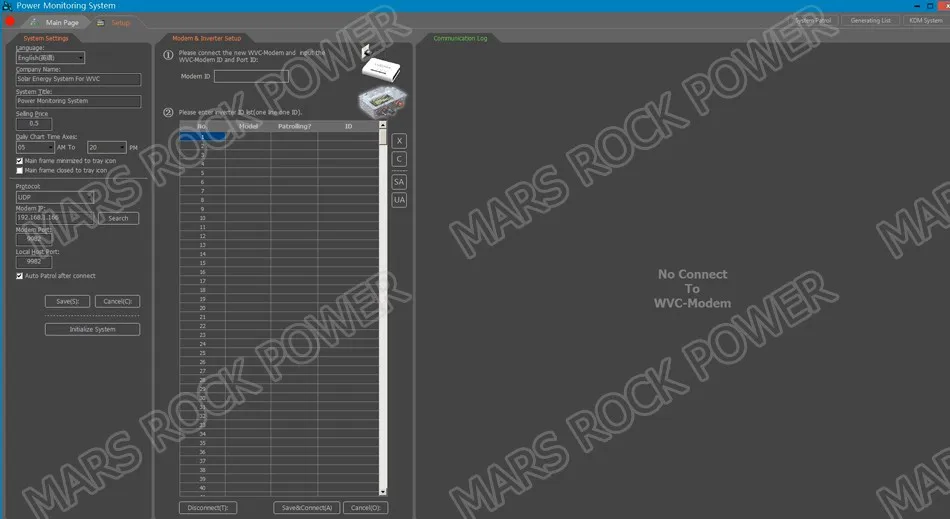
Task: Select row 20 in the inverter table
Action: click(x=279, y=308)
